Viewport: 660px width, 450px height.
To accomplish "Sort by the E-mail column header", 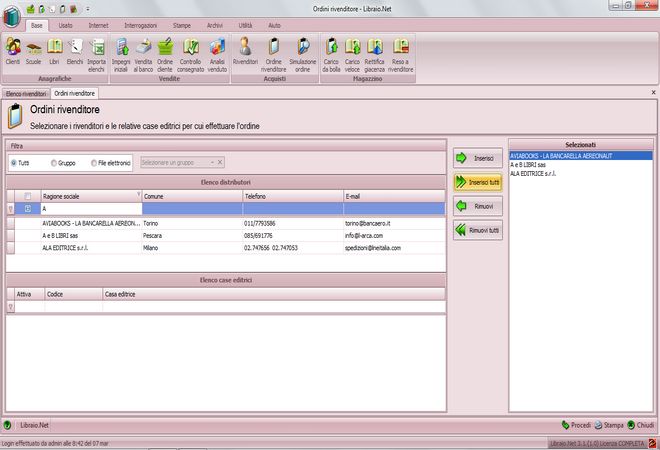I will [x=394, y=196].
